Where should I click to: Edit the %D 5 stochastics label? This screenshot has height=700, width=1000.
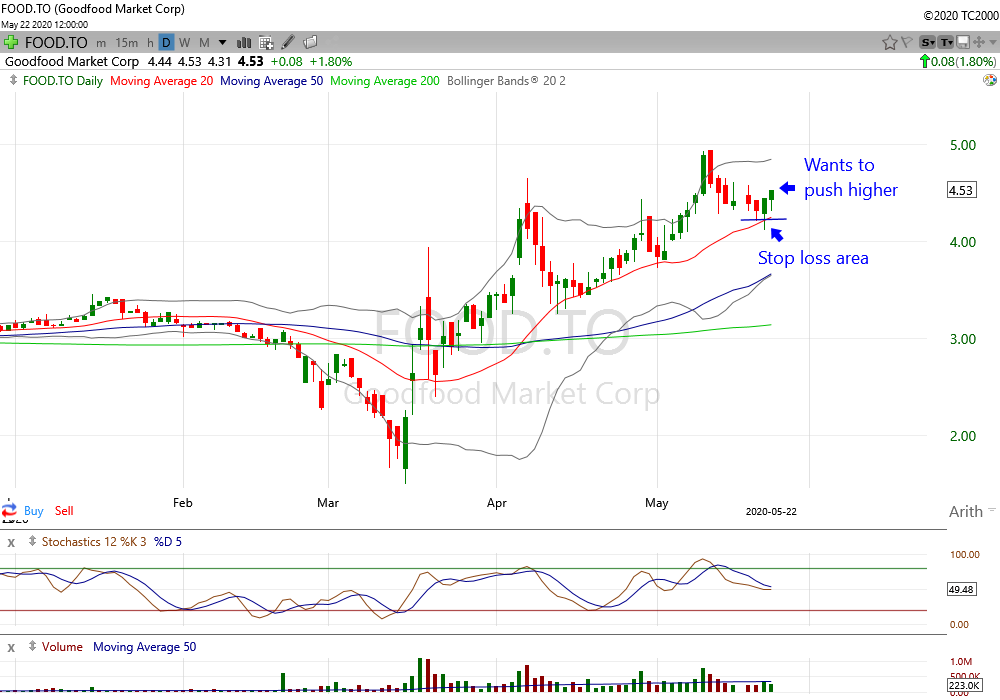168,541
